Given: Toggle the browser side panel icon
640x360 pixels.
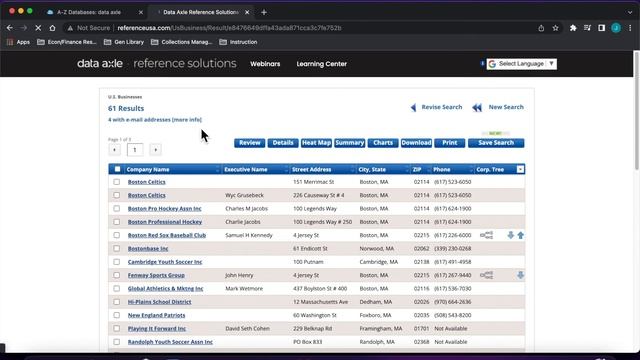Looking at the screenshot, I should 602,28.
